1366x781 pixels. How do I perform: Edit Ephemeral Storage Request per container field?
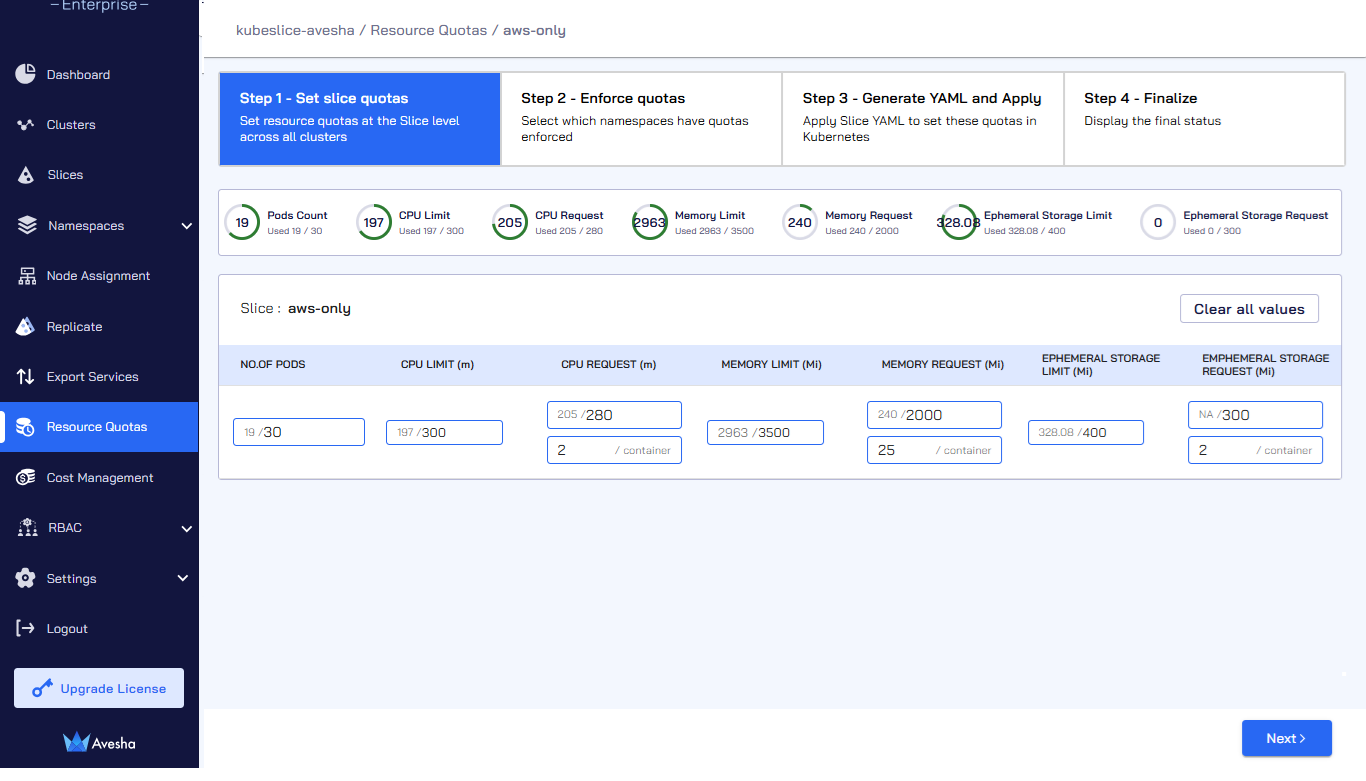[x=1255, y=450]
